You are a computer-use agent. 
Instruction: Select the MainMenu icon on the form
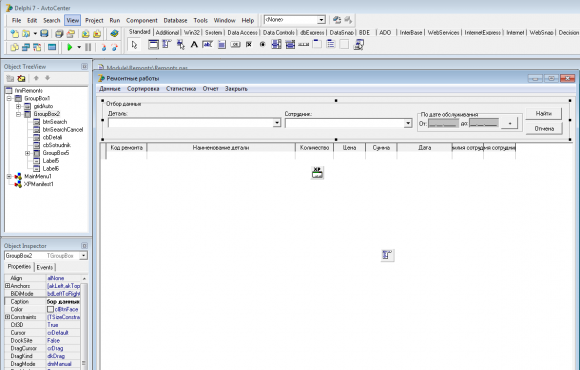click(x=387, y=255)
